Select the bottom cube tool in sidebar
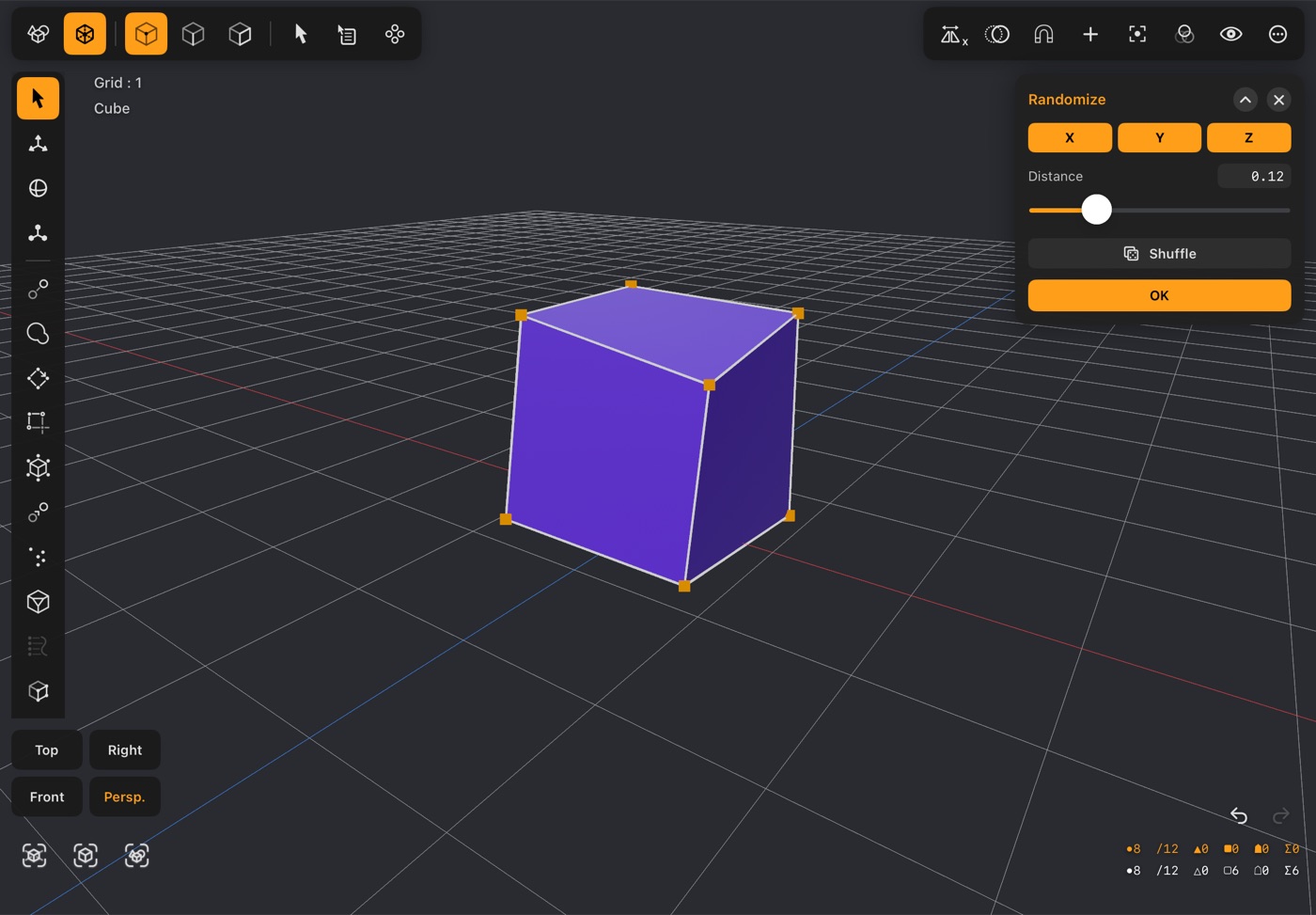1316x915 pixels. tap(38, 691)
